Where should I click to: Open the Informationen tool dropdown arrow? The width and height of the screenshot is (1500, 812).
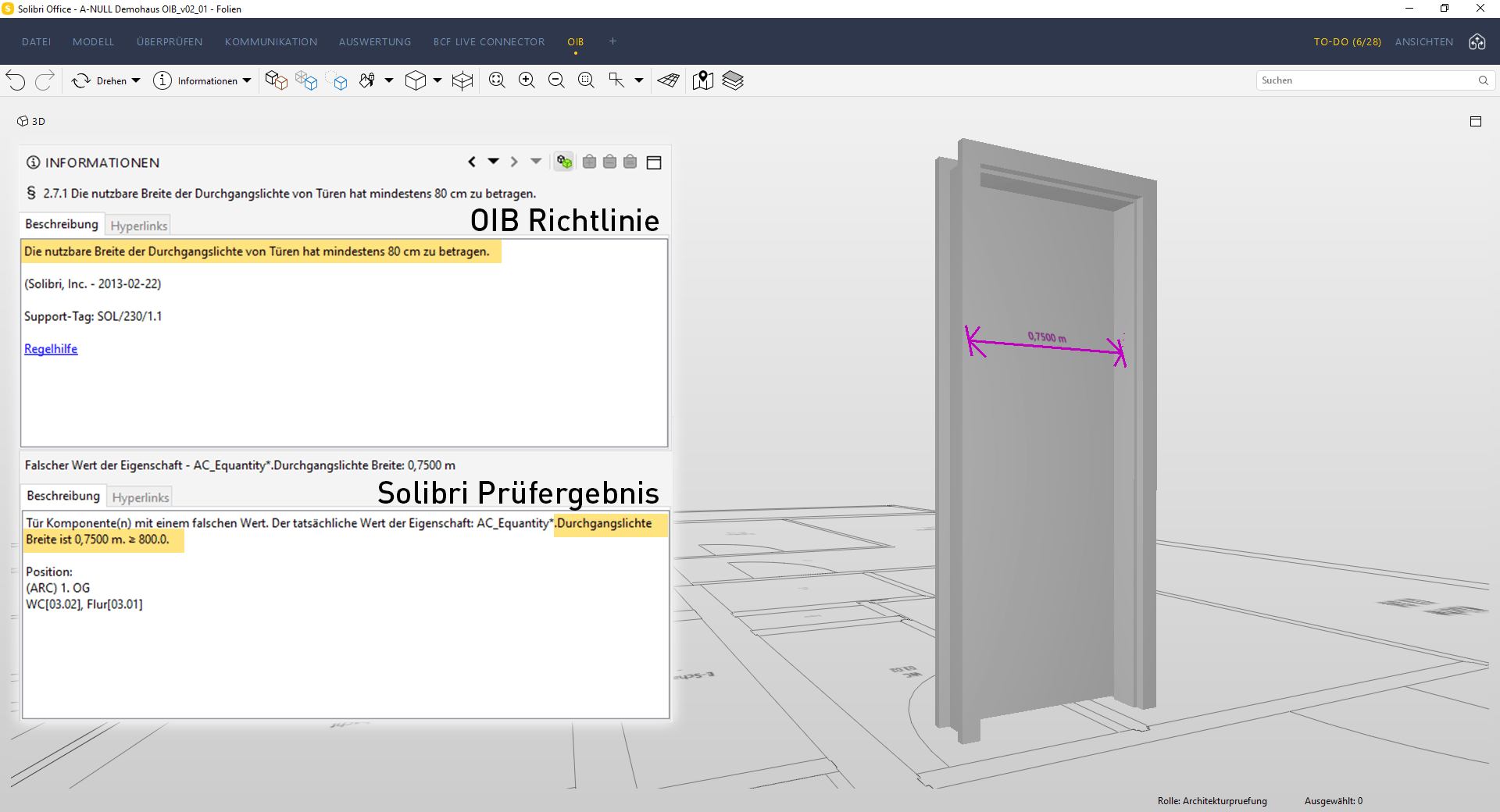coord(247,80)
